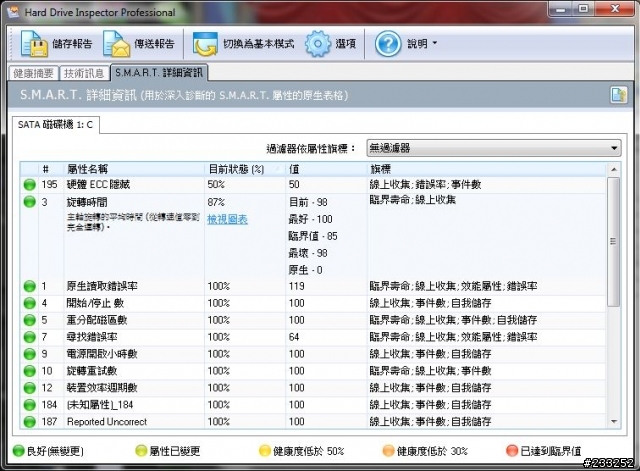Click the 儲存報告 save report icon
640x471 pixels.
coord(34,43)
